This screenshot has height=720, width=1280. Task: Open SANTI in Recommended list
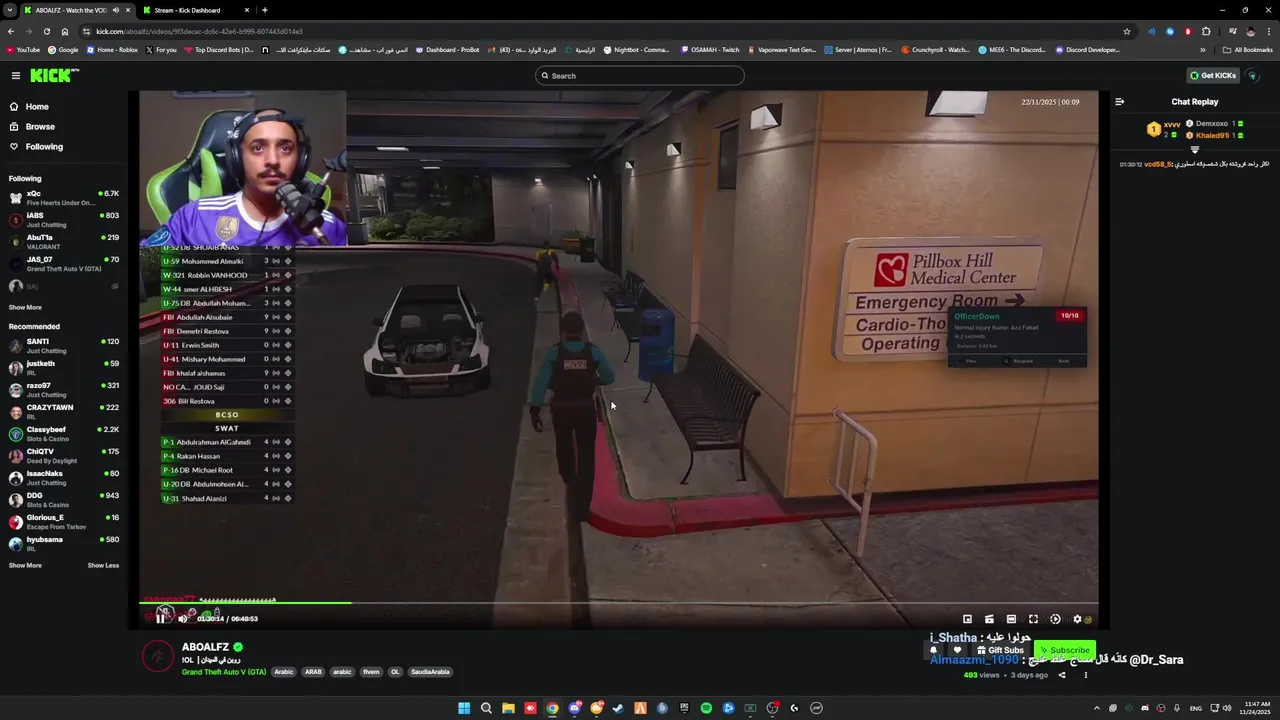coord(64,346)
